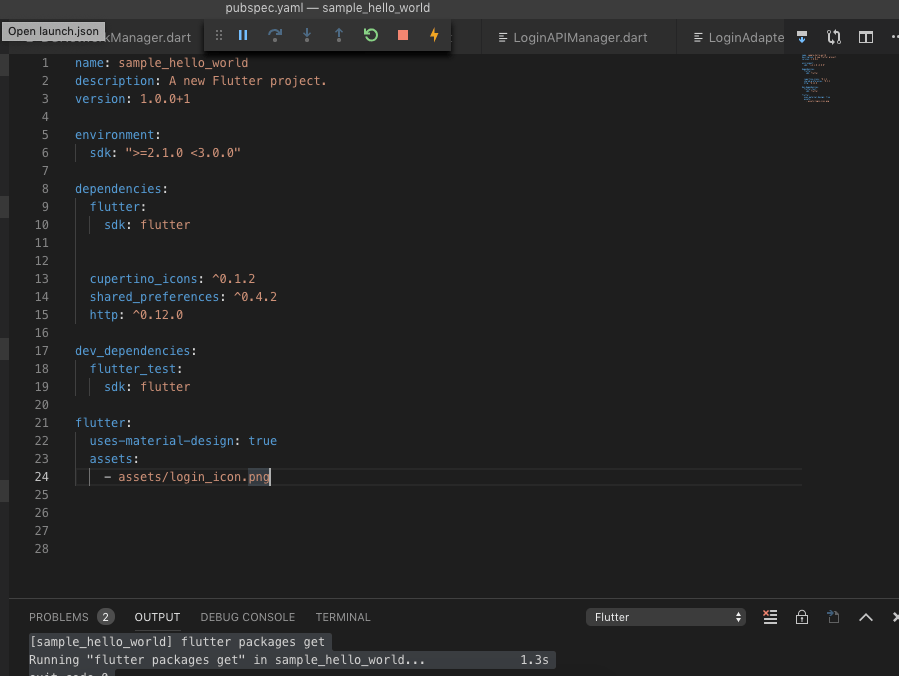Click 'dev_dependencies' on line 17

click(x=132, y=350)
